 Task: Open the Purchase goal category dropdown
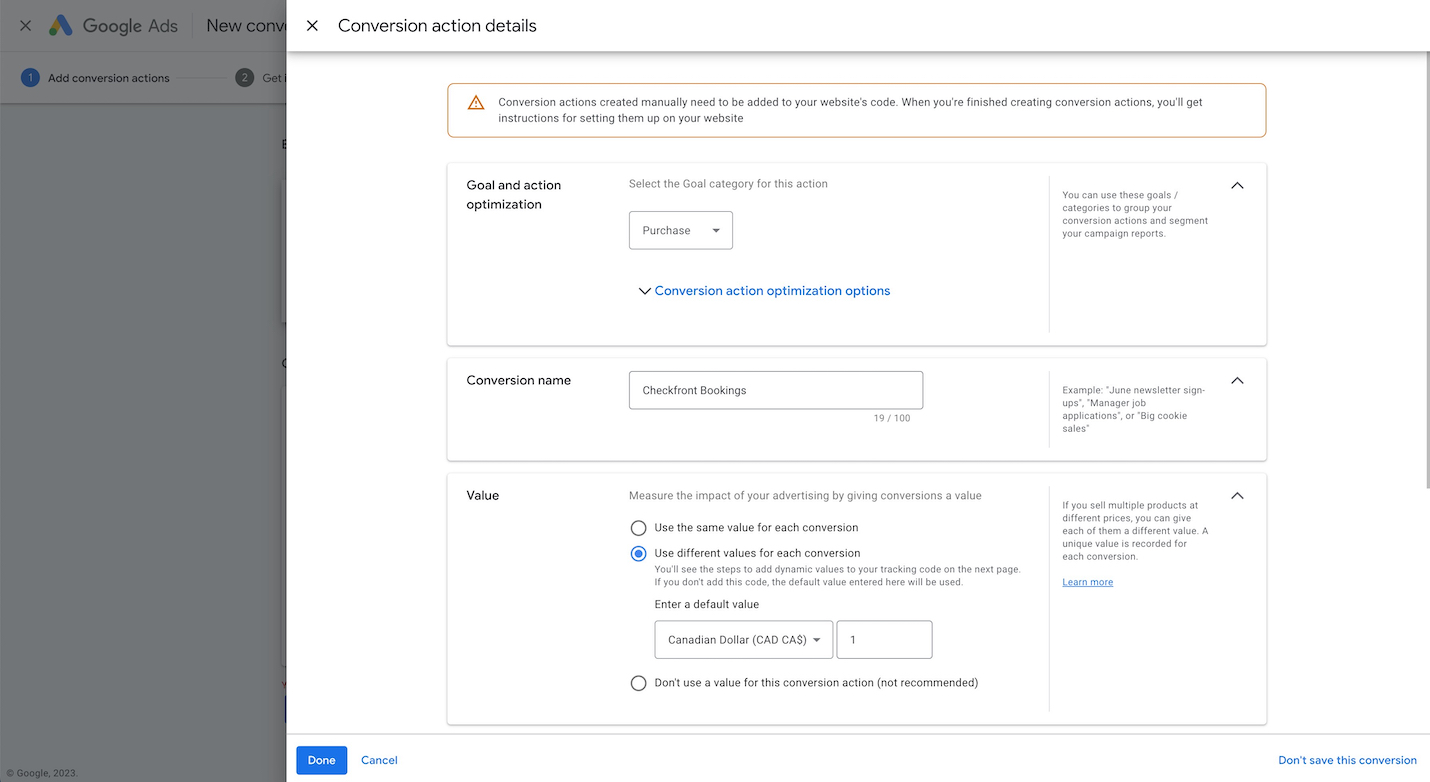coord(681,230)
